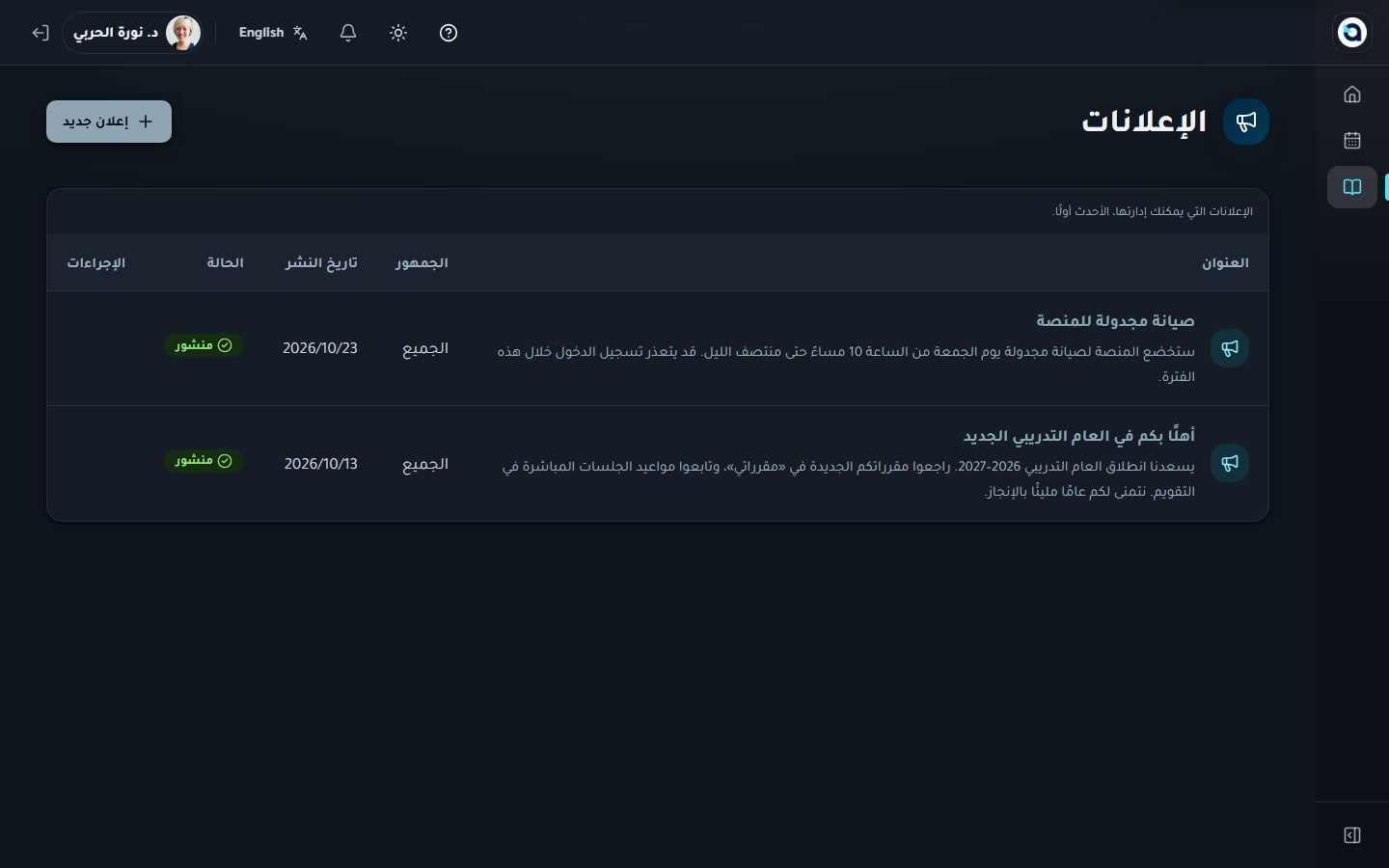Viewport: 1389px width, 868px height.
Task: Open the calendar from the sidebar
Action: 1352,140
